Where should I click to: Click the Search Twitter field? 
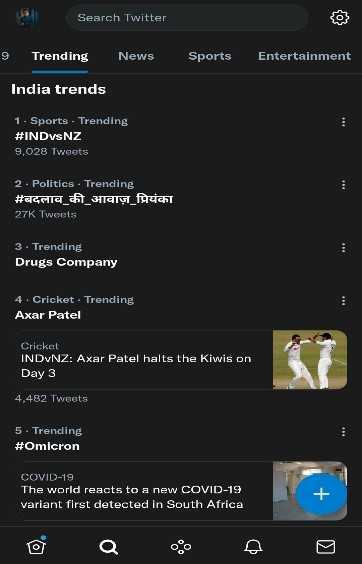[x=187, y=17]
